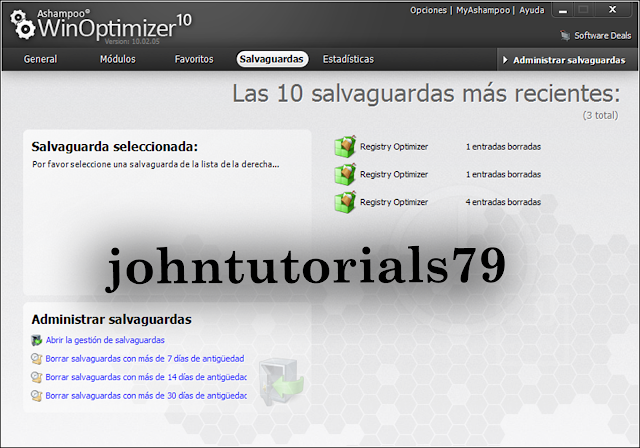Click the arrow beside Administrar salvaguardas

coord(505,60)
